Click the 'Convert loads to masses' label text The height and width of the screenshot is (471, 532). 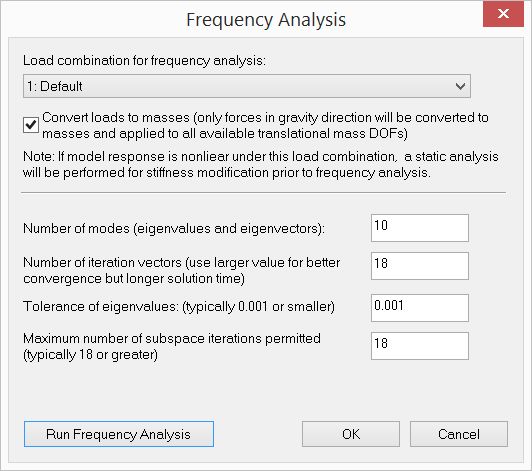click(x=265, y=125)
